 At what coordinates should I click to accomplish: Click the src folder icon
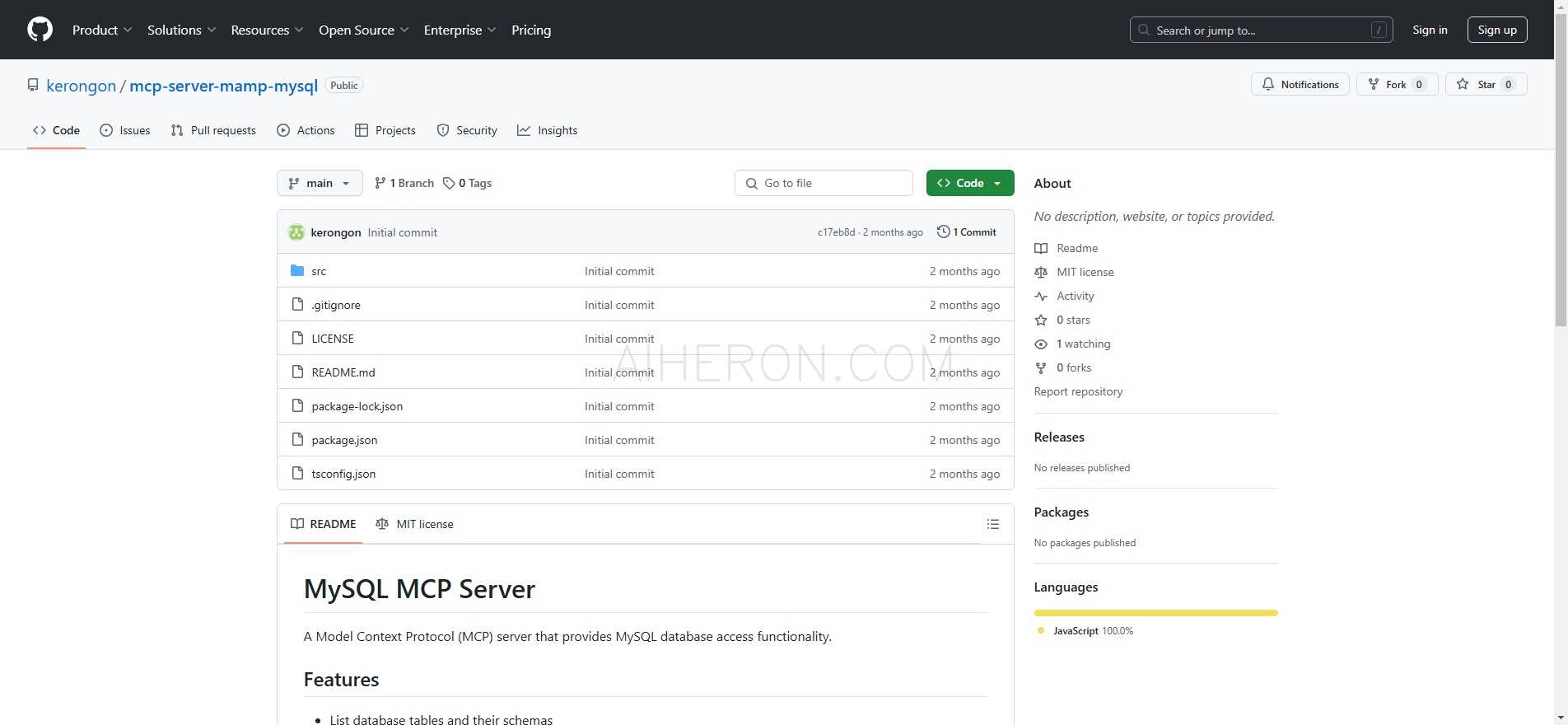[297, 270]
